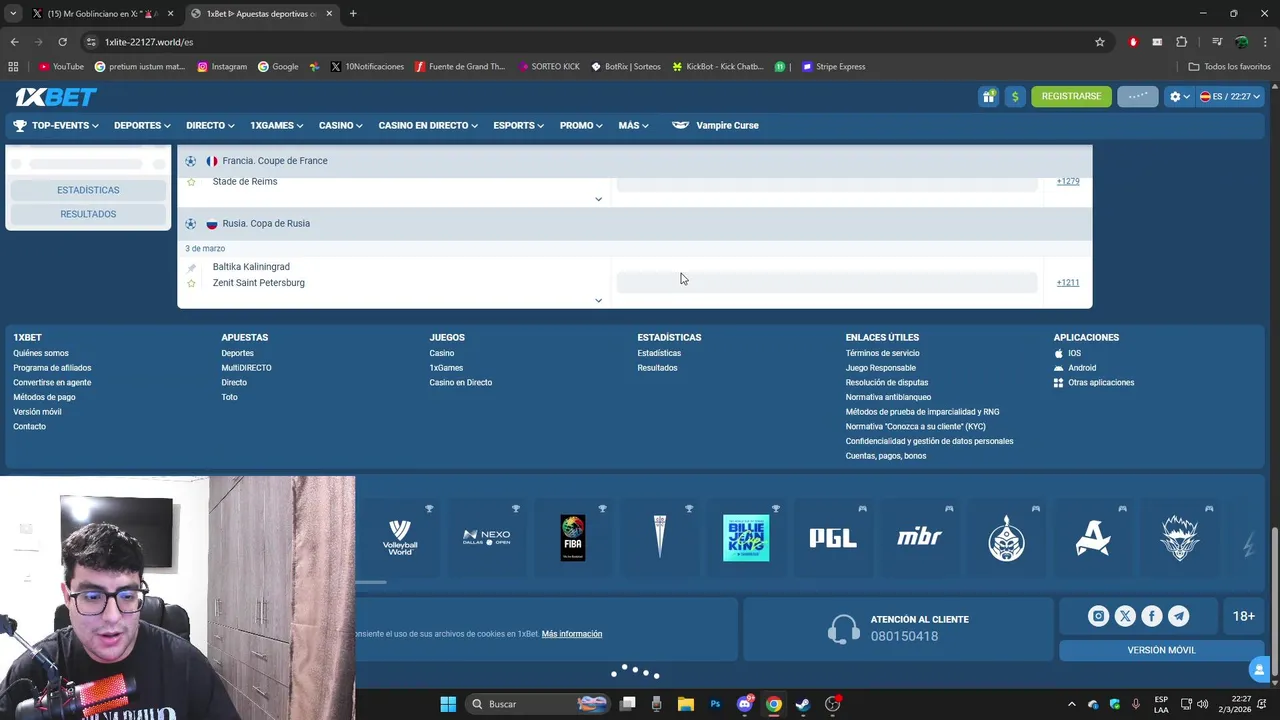Click the Rusia. Copa de Rusia league heading
Screen dimensions: 1280x720
266,224
